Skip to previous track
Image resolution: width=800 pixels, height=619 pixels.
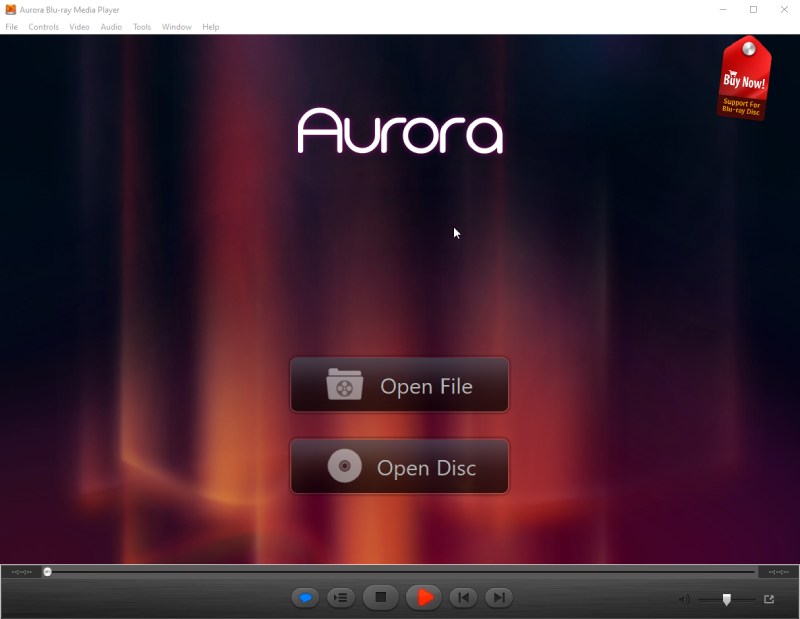463,598
